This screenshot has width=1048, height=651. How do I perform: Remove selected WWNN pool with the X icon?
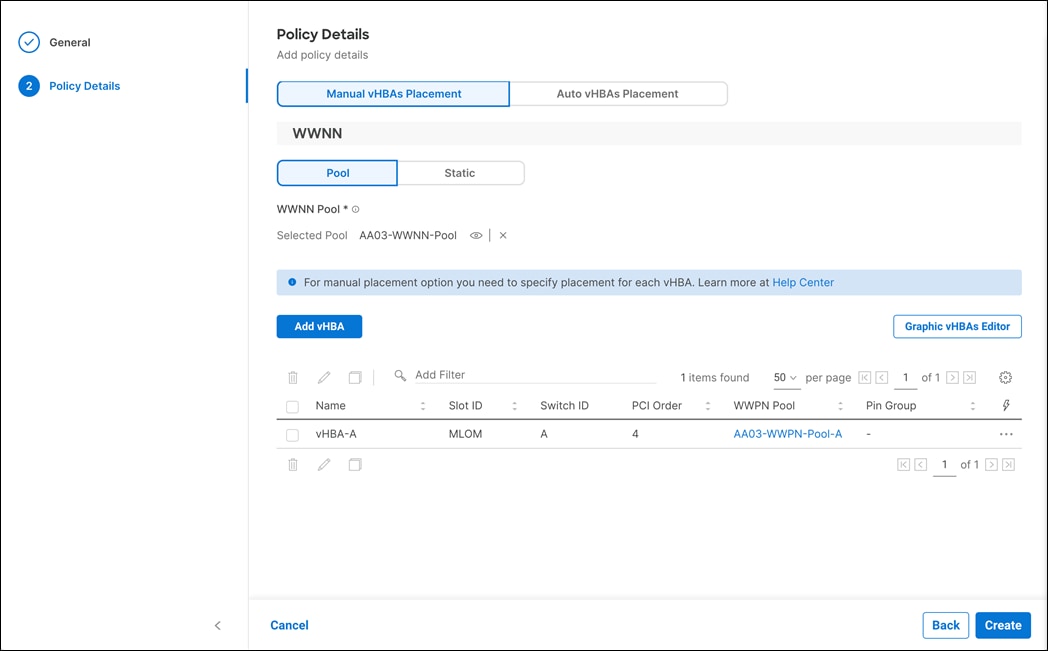pos(502,235)
